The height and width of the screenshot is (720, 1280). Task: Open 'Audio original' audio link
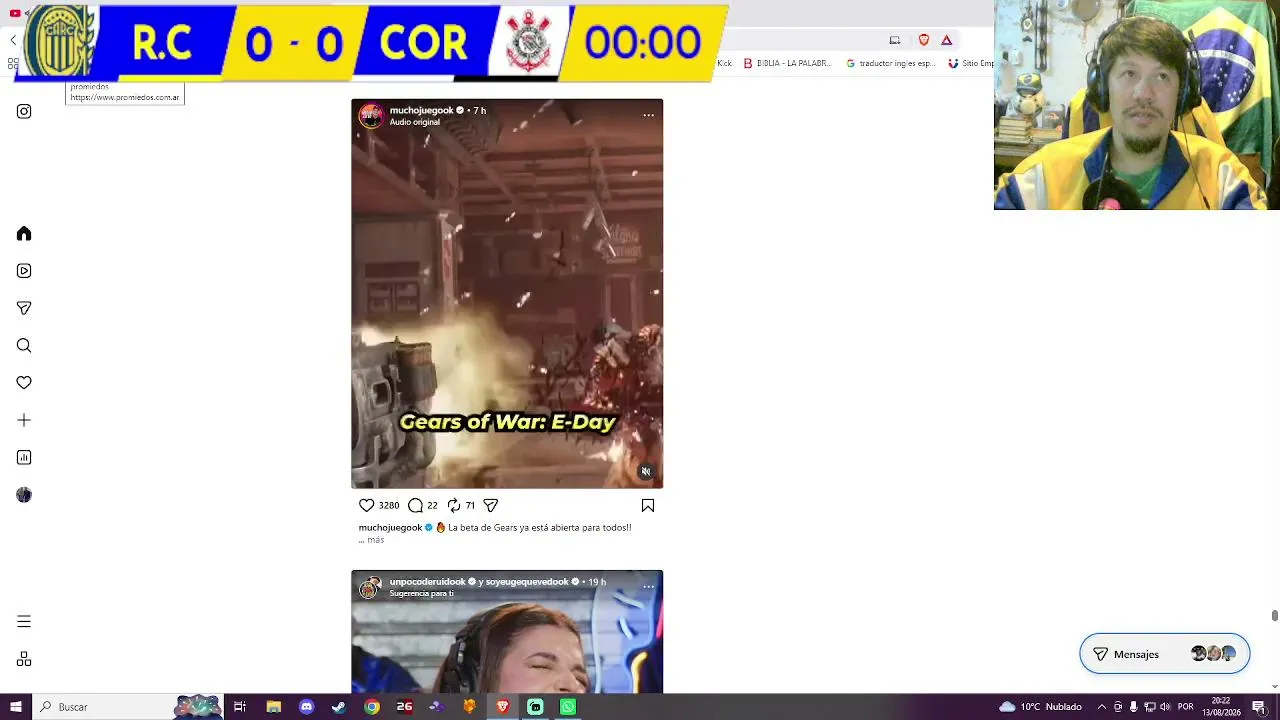pos(415,122)
